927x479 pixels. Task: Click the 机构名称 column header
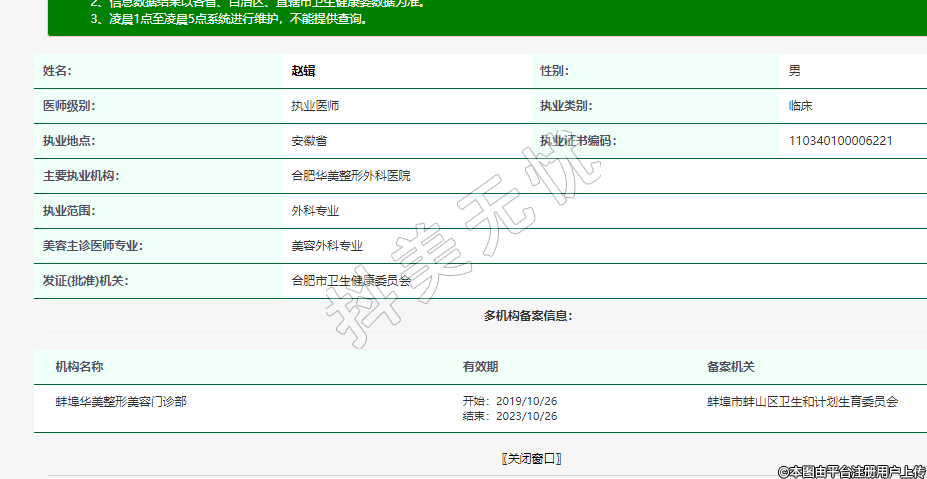click(x=79, y=367)
